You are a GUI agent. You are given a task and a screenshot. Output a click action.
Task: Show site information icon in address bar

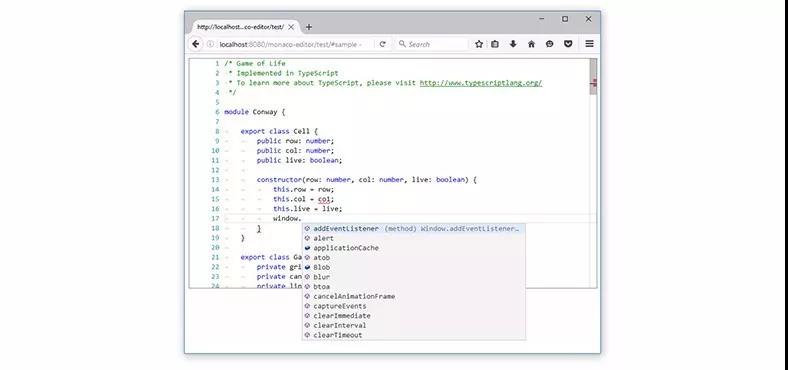[211, 44]
